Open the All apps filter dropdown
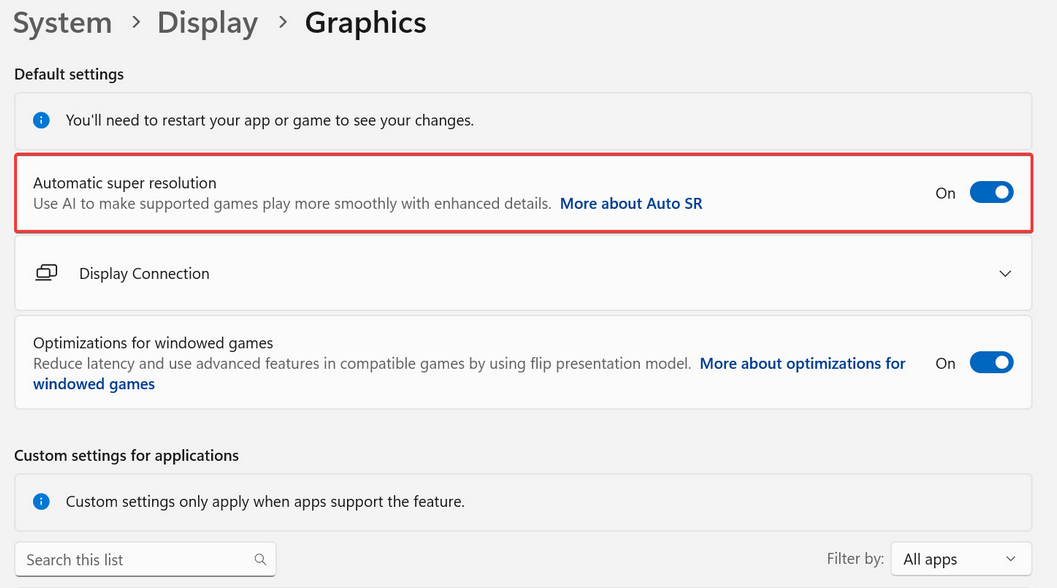Image resolution: width=1057 pixels, height=588 pixels. [x=958, y=559]
